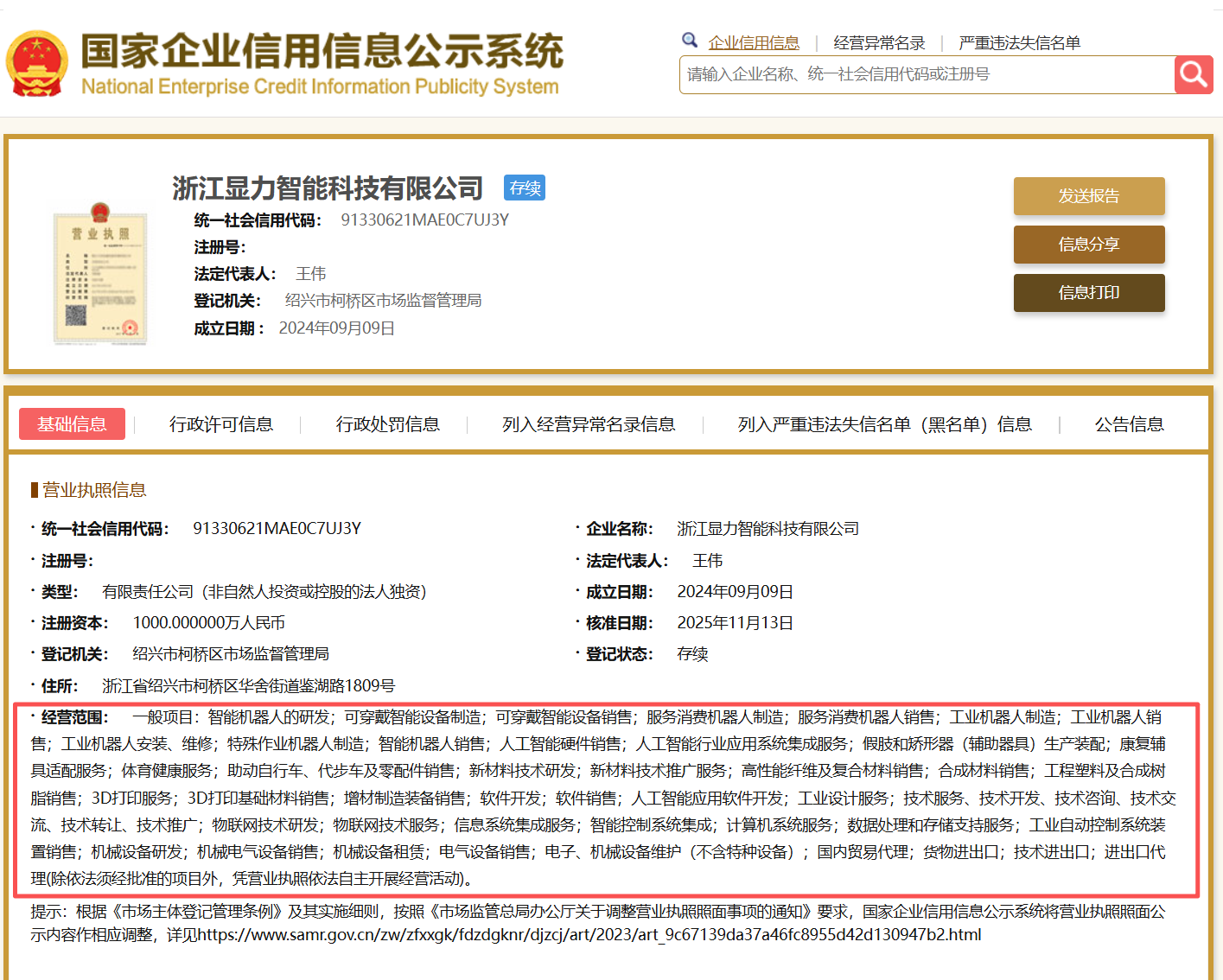This screenshot has height=980, width=1223.
Task: Click the address 浙江省绍兴市柯桥区华舍街道鉴湖路1809号
Action: point(249,686)
